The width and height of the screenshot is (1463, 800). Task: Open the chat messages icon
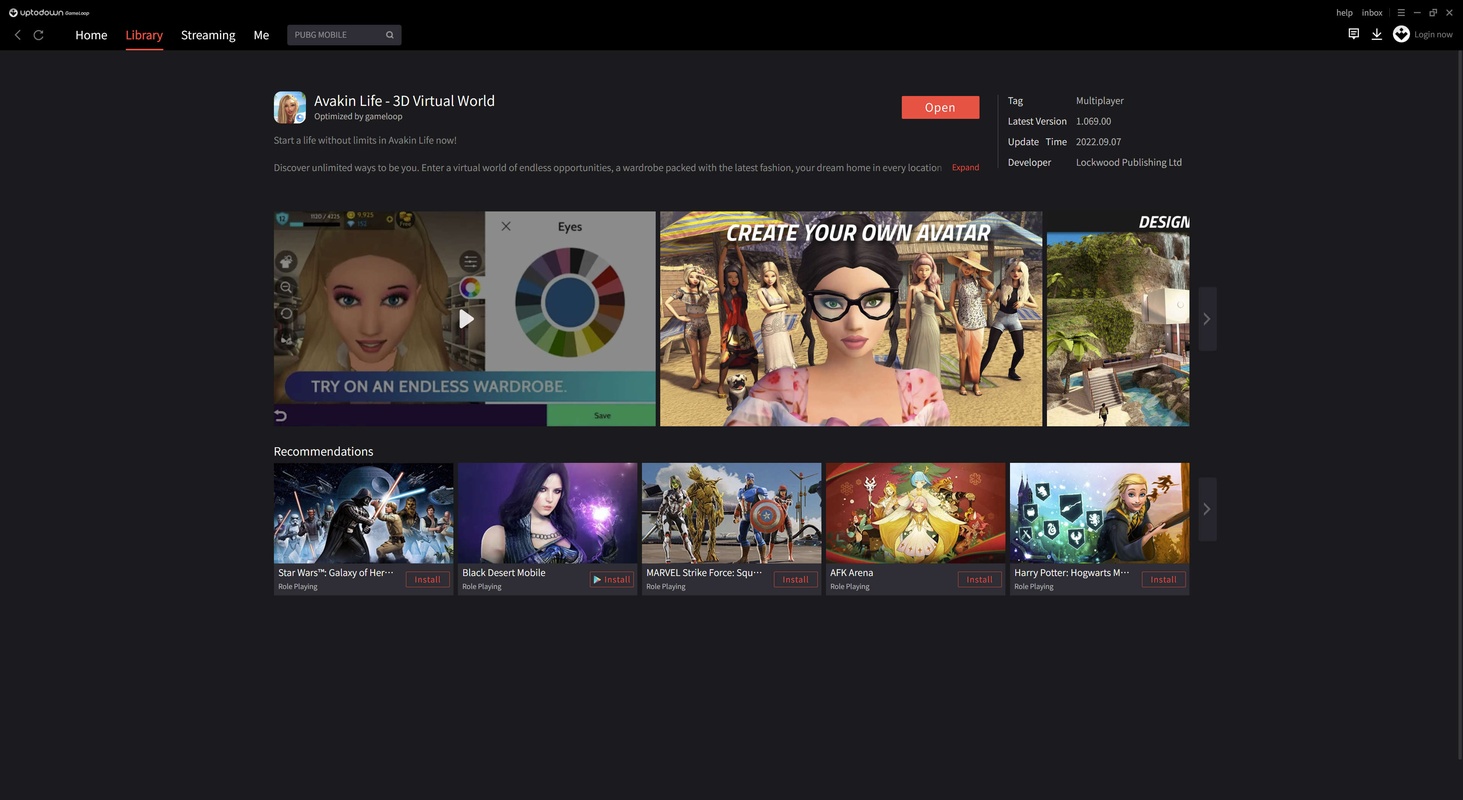[x=1353, y=34]
